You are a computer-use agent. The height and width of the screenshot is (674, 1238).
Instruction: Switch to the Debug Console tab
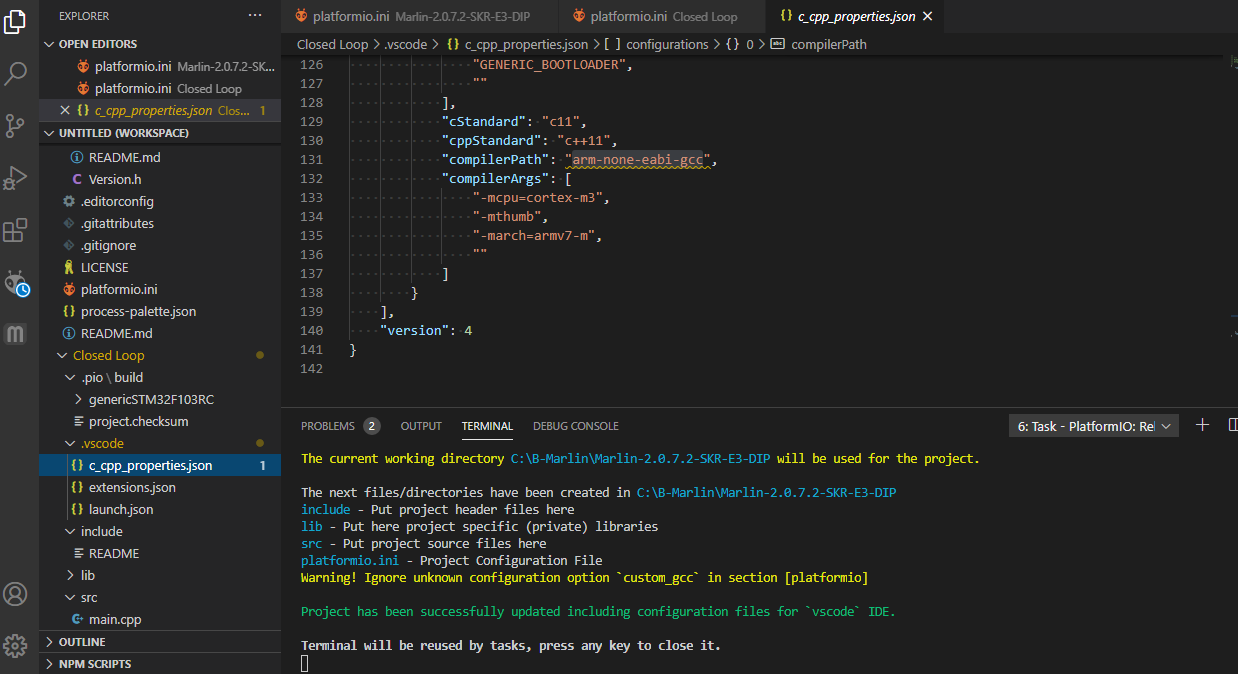click(576, 426)
